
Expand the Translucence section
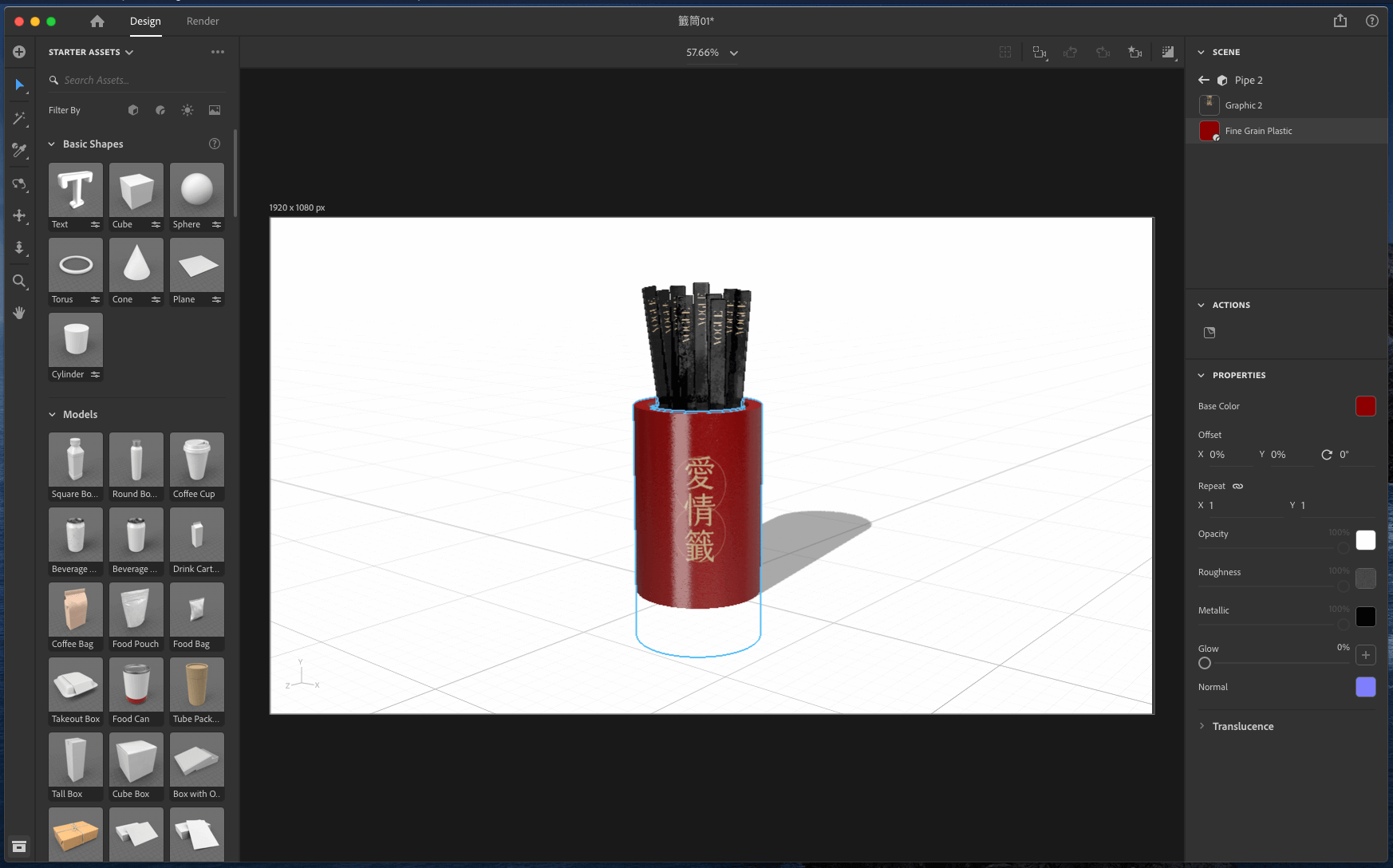click(x=1202, y=726)
